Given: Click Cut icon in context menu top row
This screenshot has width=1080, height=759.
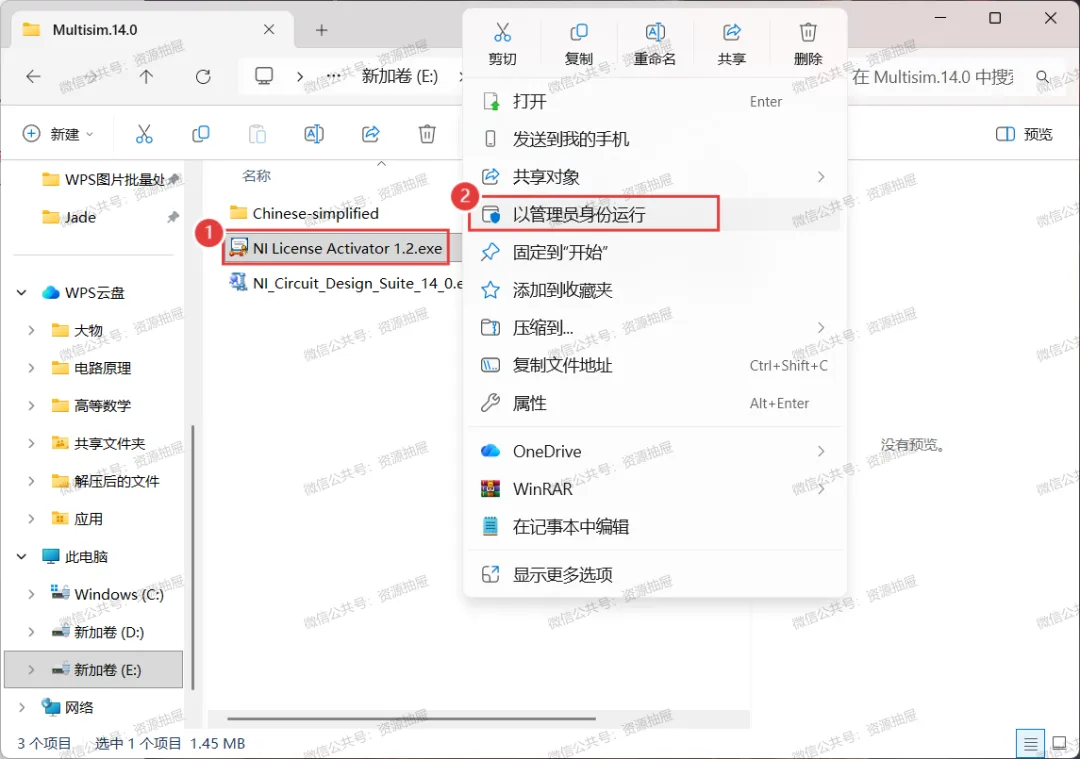Looking at the screenshot, I should pyautogui.click(x=502, y=33).
